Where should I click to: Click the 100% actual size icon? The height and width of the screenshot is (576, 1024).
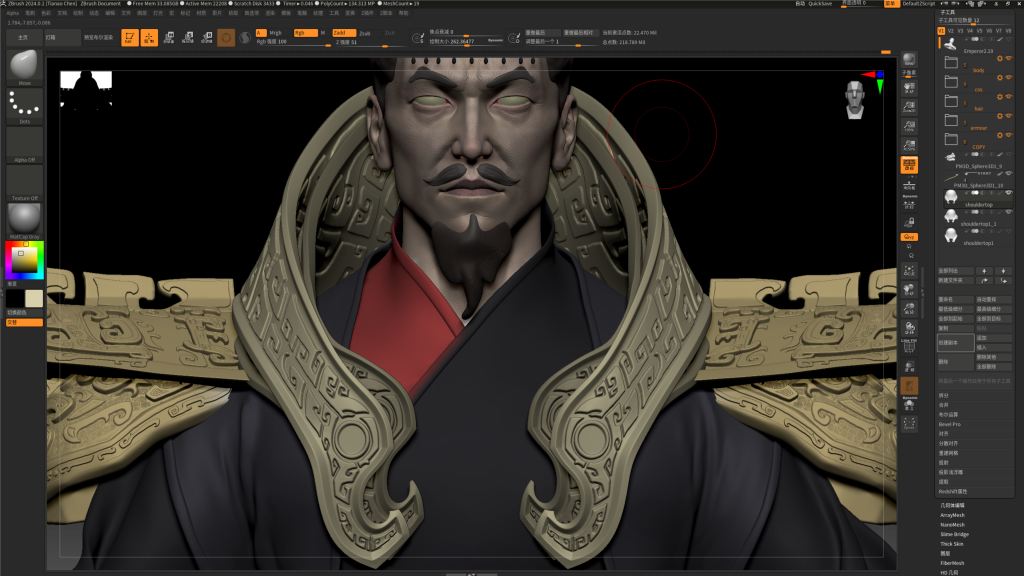[x=909, y=125]
